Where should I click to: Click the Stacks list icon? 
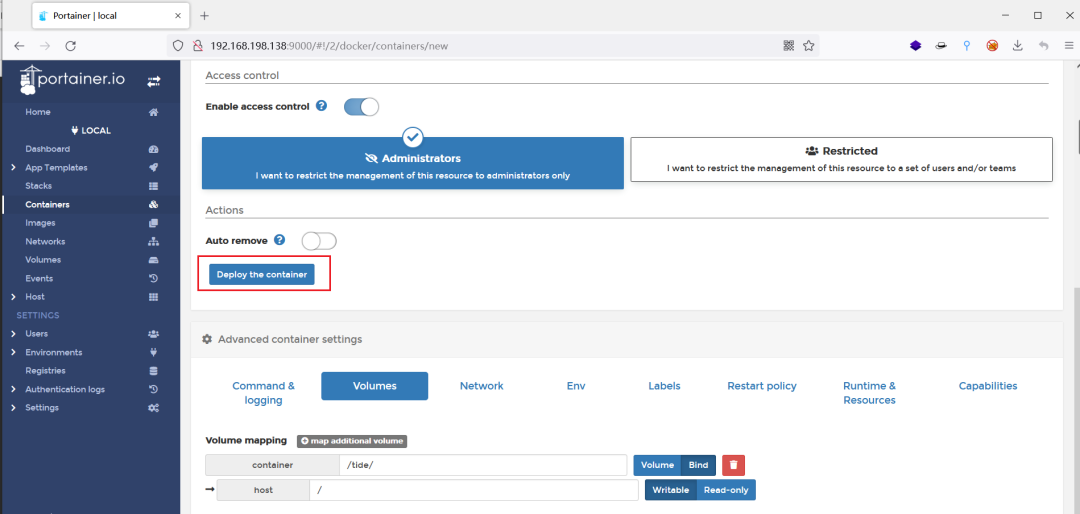pos(154,186)
